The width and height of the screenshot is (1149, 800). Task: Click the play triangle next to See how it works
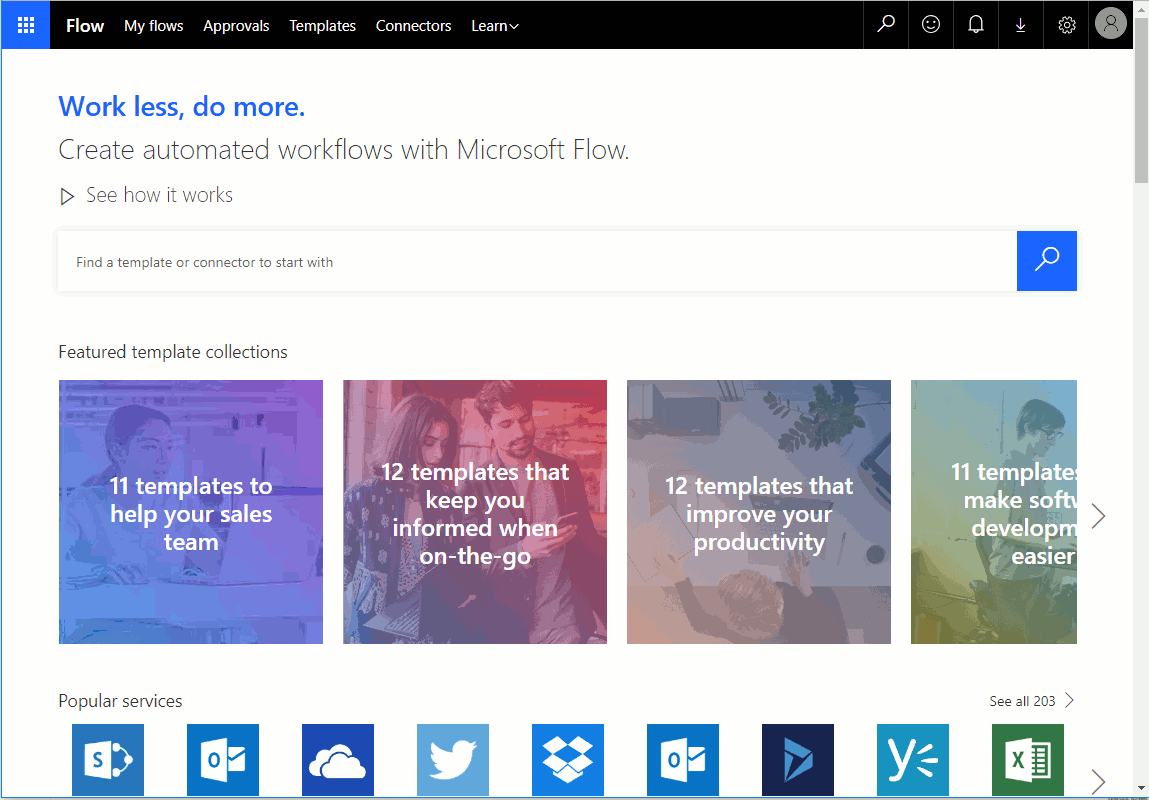tap(67, 196)
